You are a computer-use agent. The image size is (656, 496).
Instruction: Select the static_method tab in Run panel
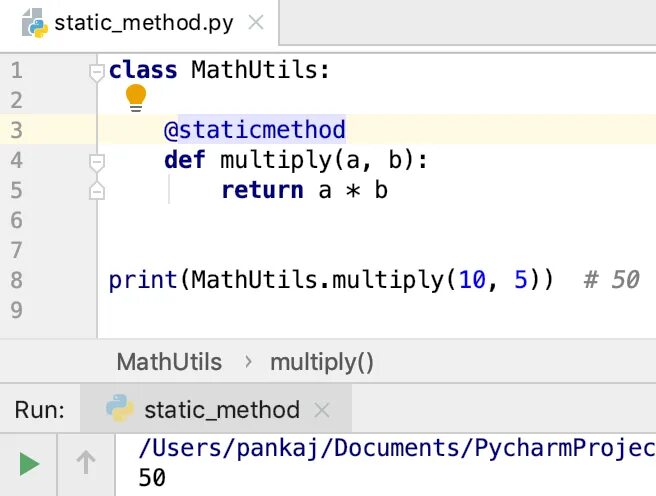[x=221, y=409]
